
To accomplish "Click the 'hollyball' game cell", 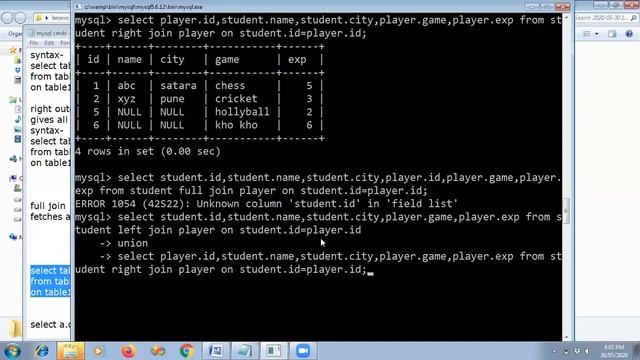I will click(242, 112).
